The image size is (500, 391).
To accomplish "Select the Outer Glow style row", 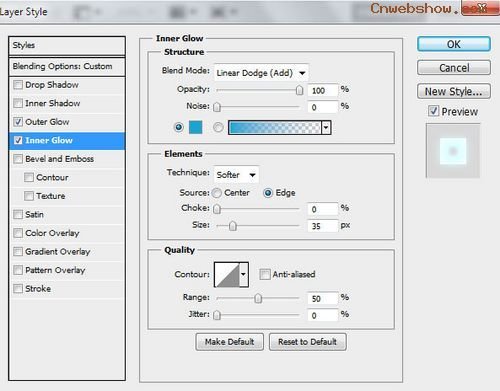I will (67, 122).
